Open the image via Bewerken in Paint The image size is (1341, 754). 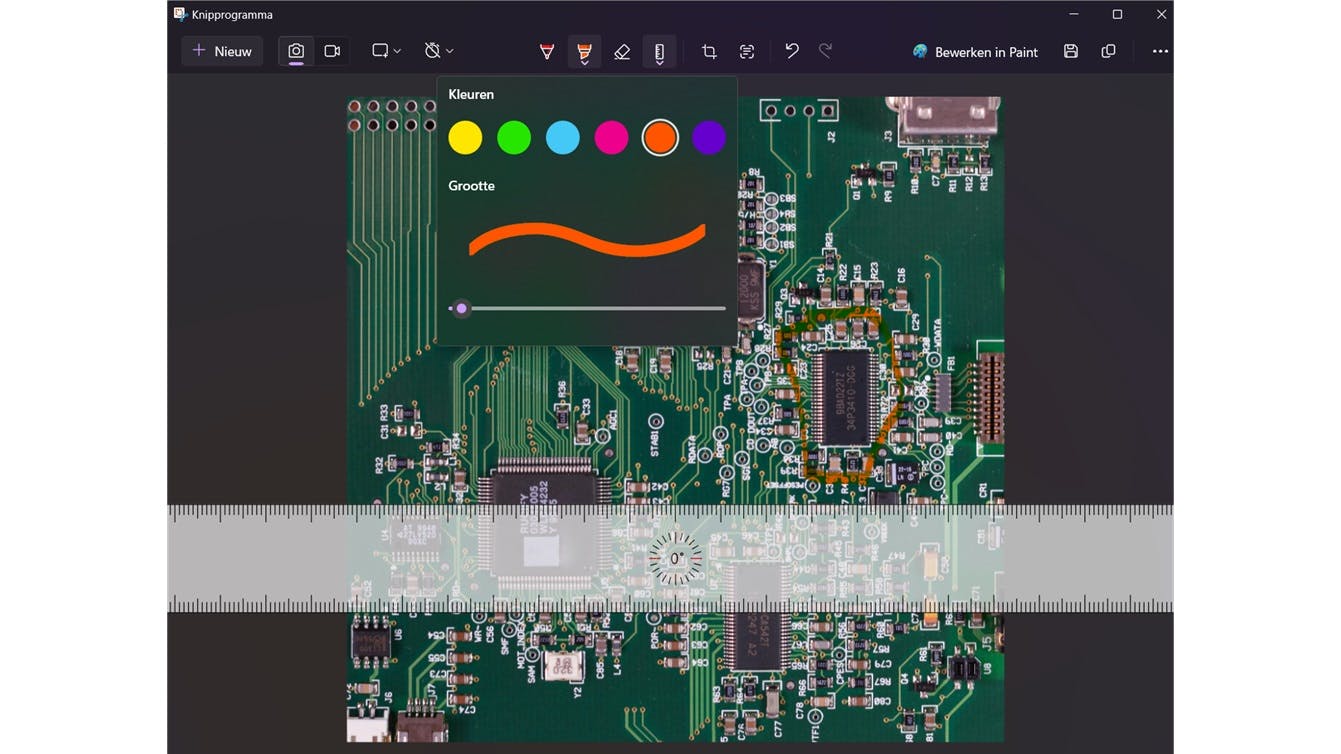point(975,51)
